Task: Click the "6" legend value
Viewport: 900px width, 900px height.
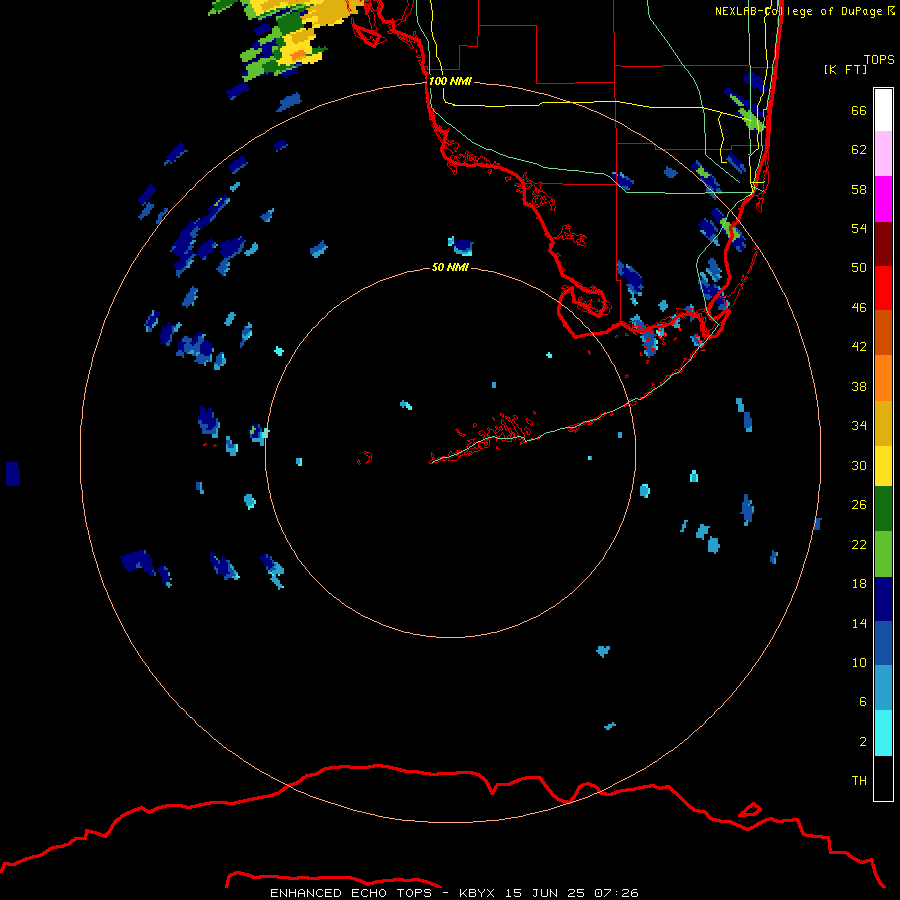Action: point(862,702)
